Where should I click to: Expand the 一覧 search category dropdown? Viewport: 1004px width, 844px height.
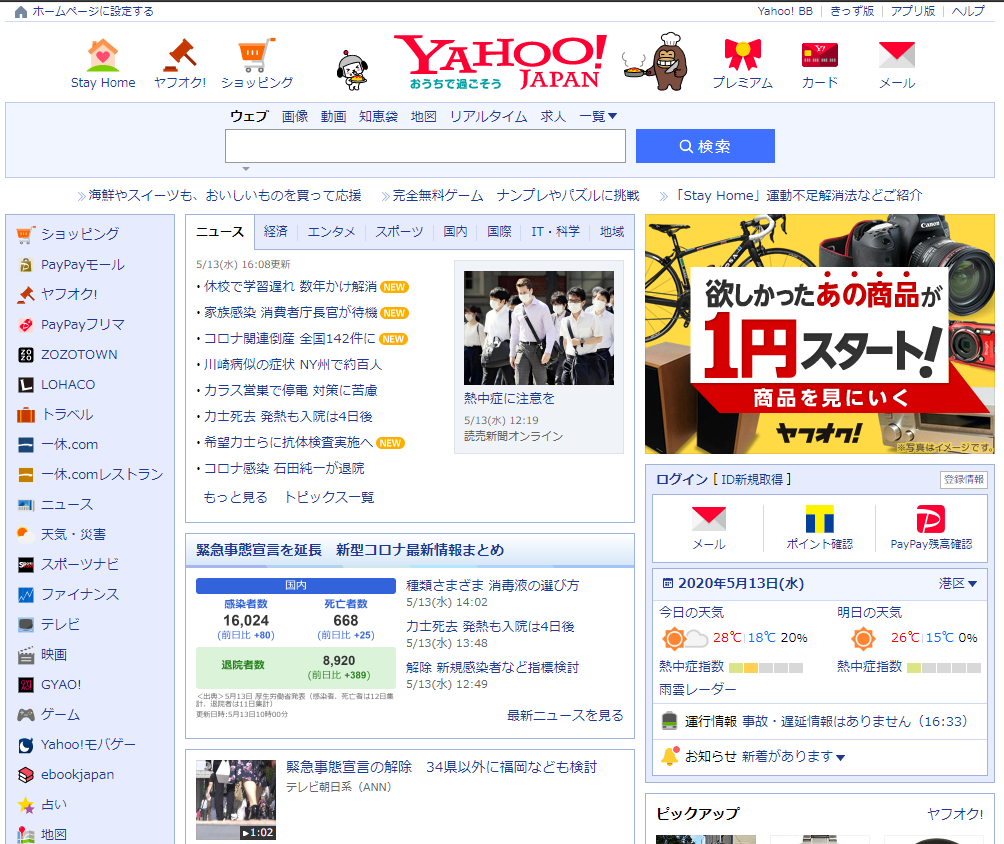(x=597, y=116)
